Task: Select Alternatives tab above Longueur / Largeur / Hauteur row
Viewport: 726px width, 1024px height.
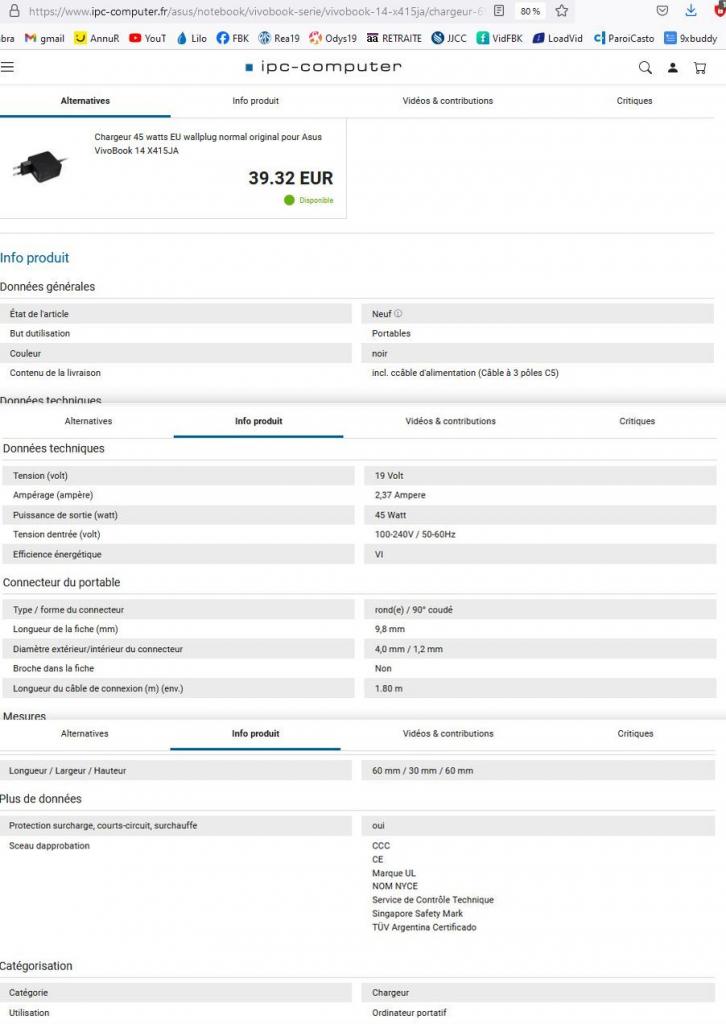Action: click(85, 733)
